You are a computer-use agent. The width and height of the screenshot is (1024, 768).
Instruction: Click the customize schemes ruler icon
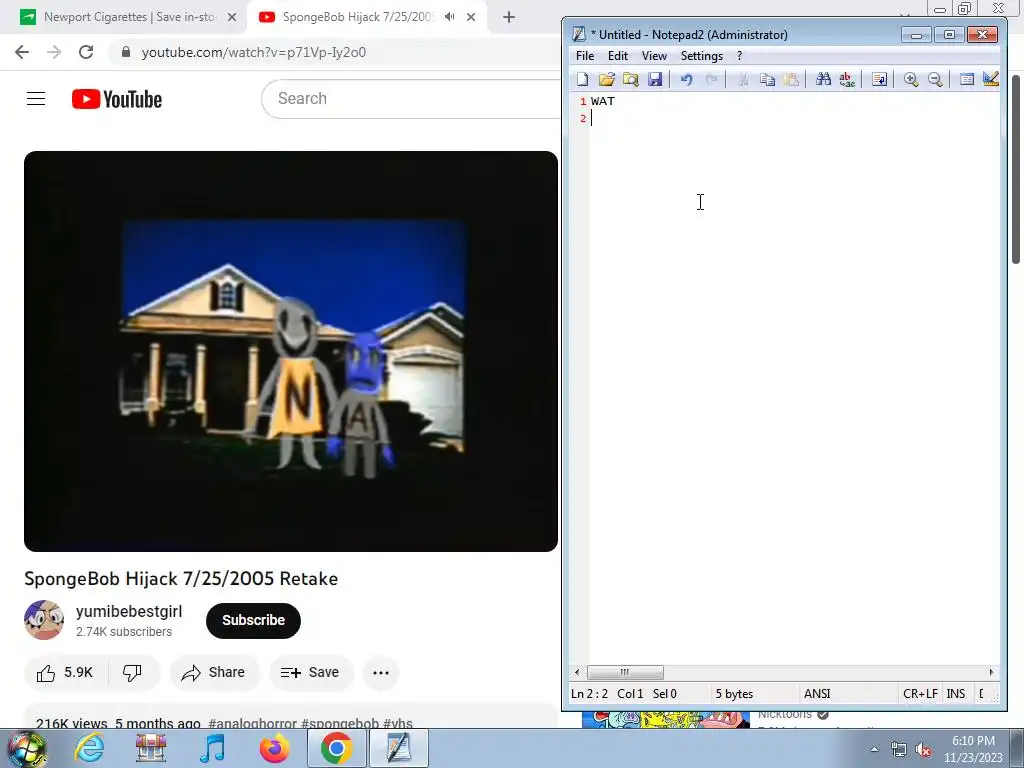(991, 80)
